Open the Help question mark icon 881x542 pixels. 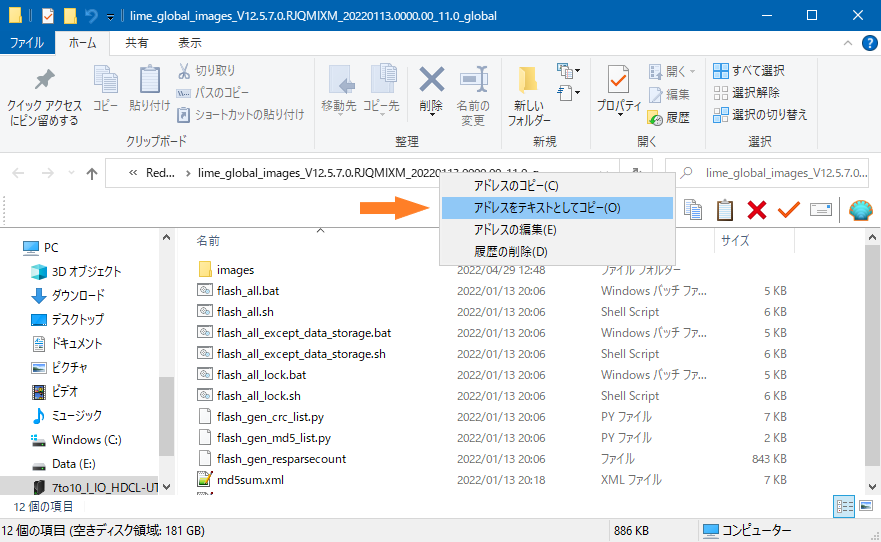(869, 43)
